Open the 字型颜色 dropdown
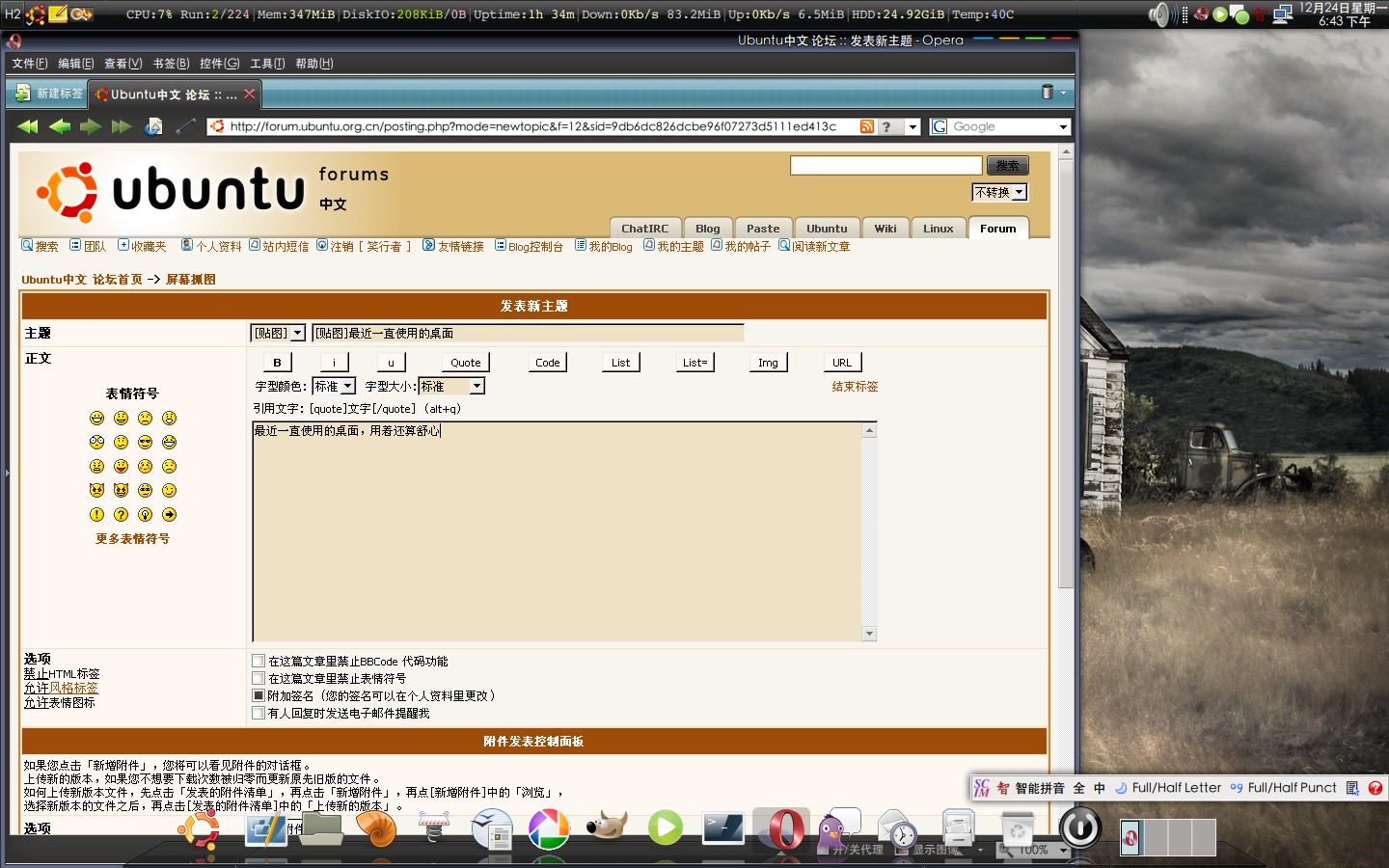This screenshot has height=868, width=1389. (334, 386)
